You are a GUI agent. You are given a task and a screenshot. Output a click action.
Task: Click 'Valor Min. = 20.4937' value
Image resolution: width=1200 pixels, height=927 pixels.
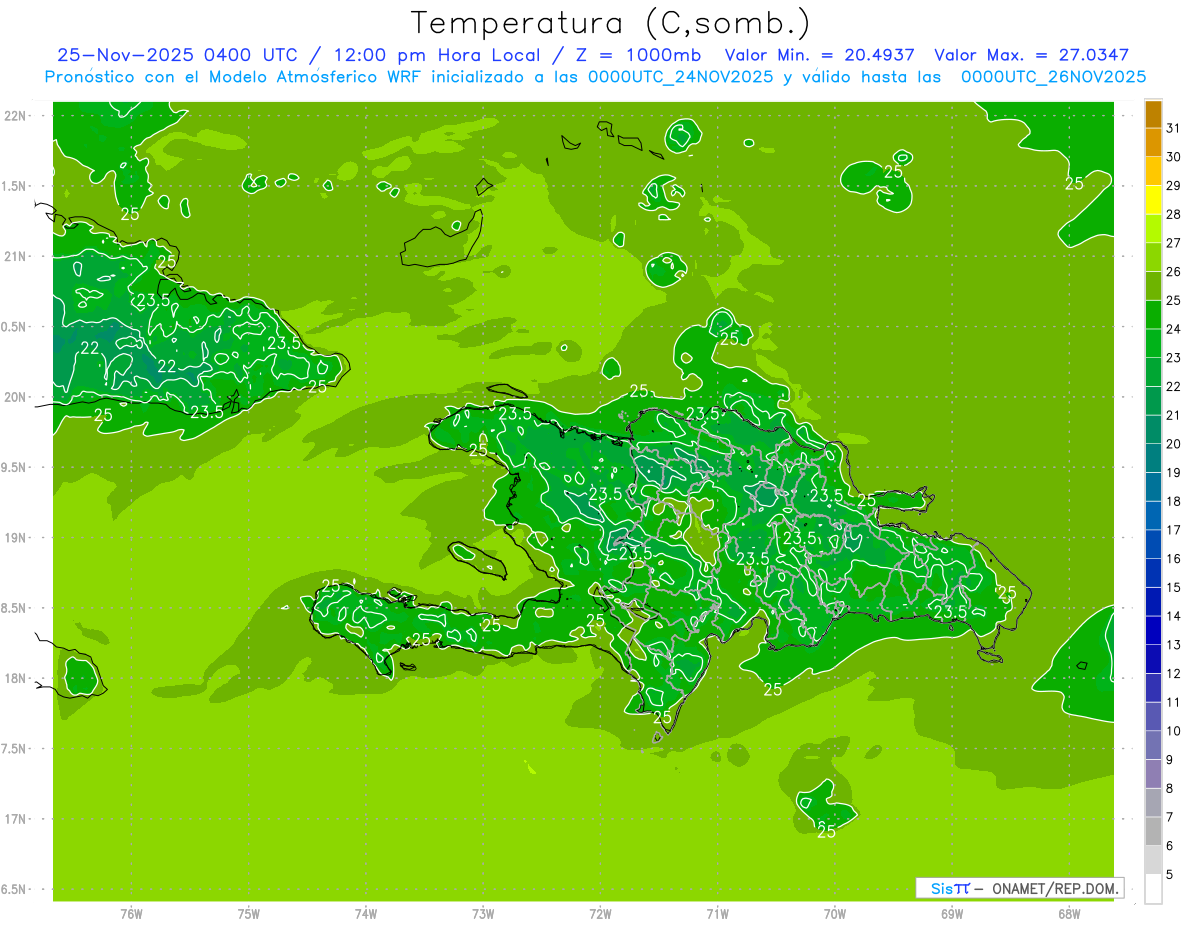click(820, 55)
